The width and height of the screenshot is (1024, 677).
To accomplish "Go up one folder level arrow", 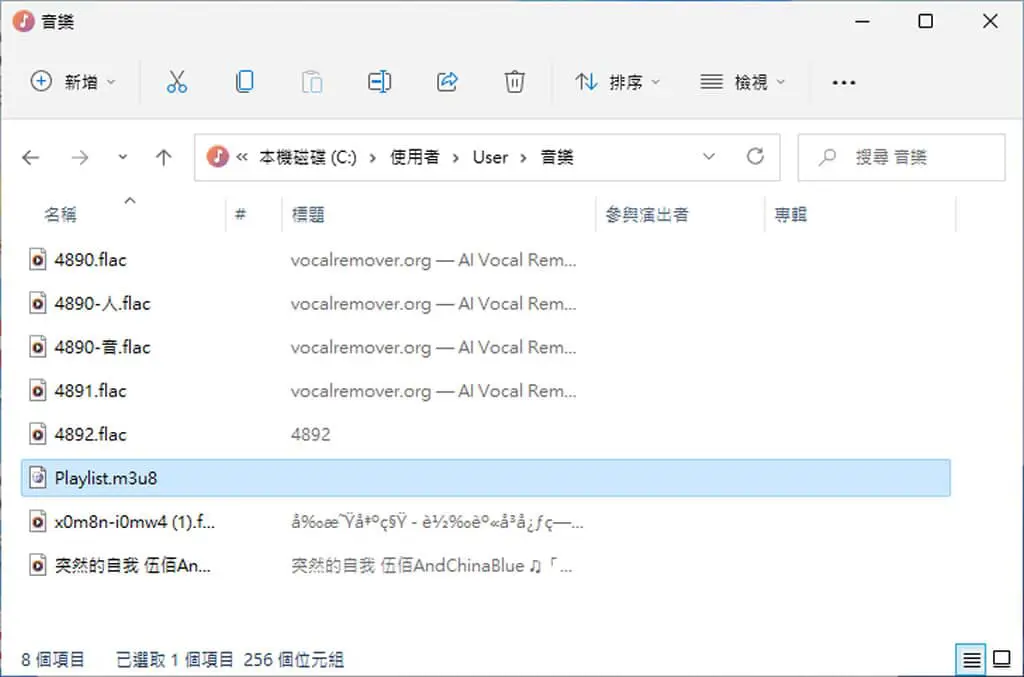I will coord(164,157).
